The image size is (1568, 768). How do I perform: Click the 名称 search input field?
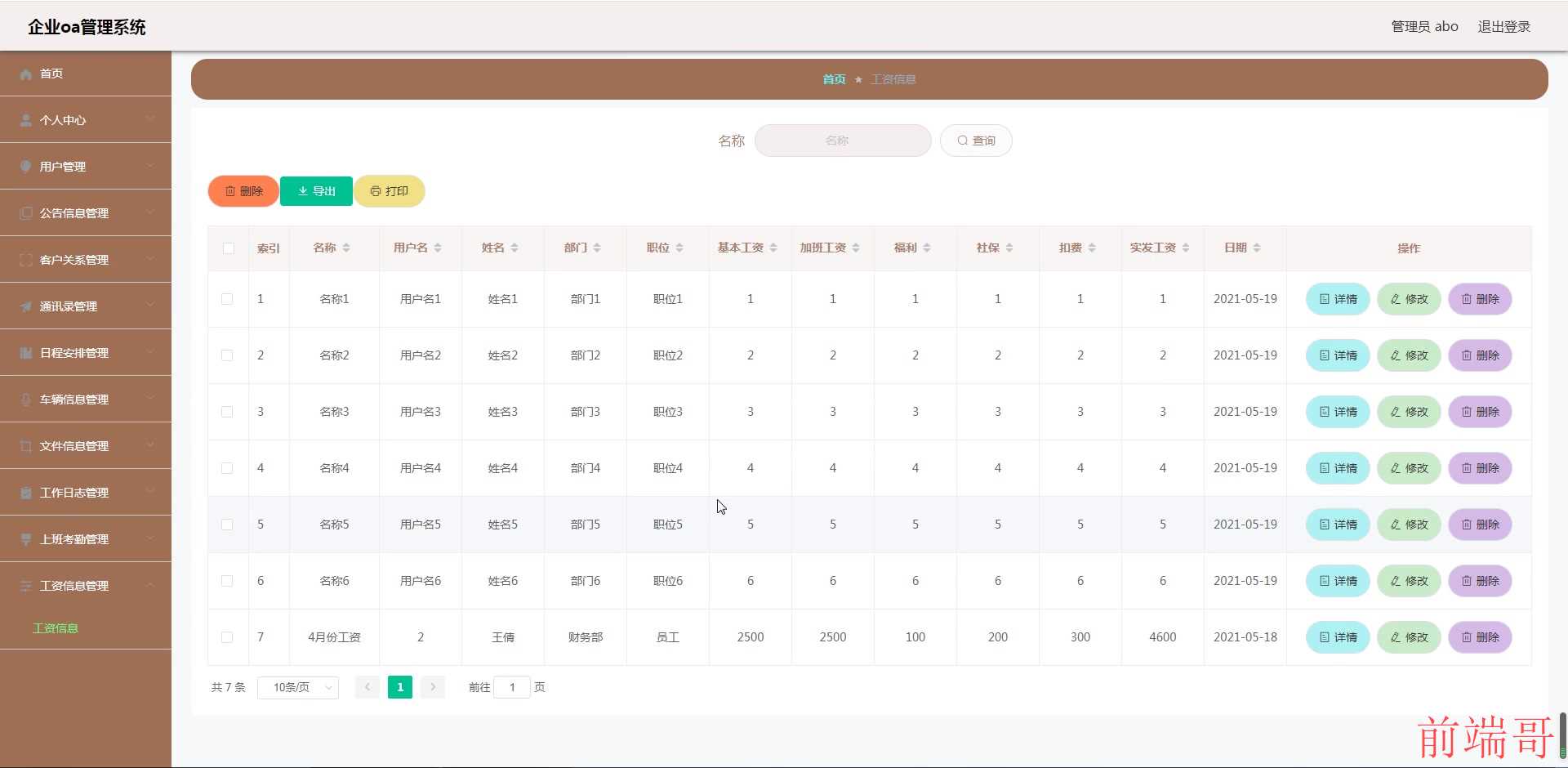tap(843, 141)
